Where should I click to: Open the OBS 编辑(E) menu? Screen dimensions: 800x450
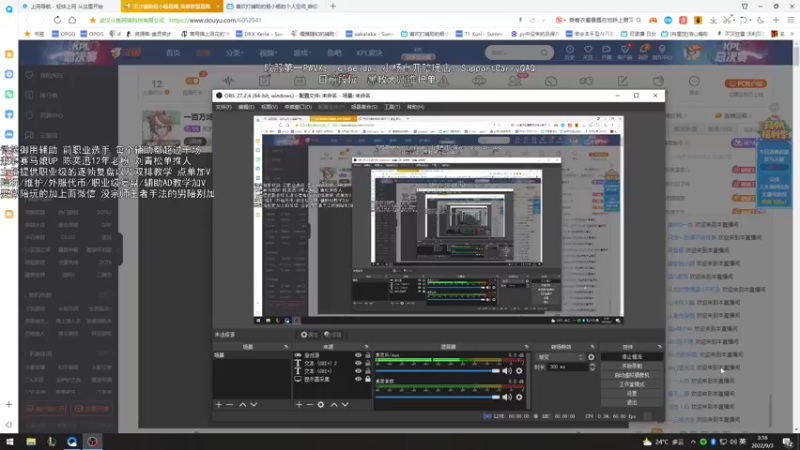click(246, 107)
